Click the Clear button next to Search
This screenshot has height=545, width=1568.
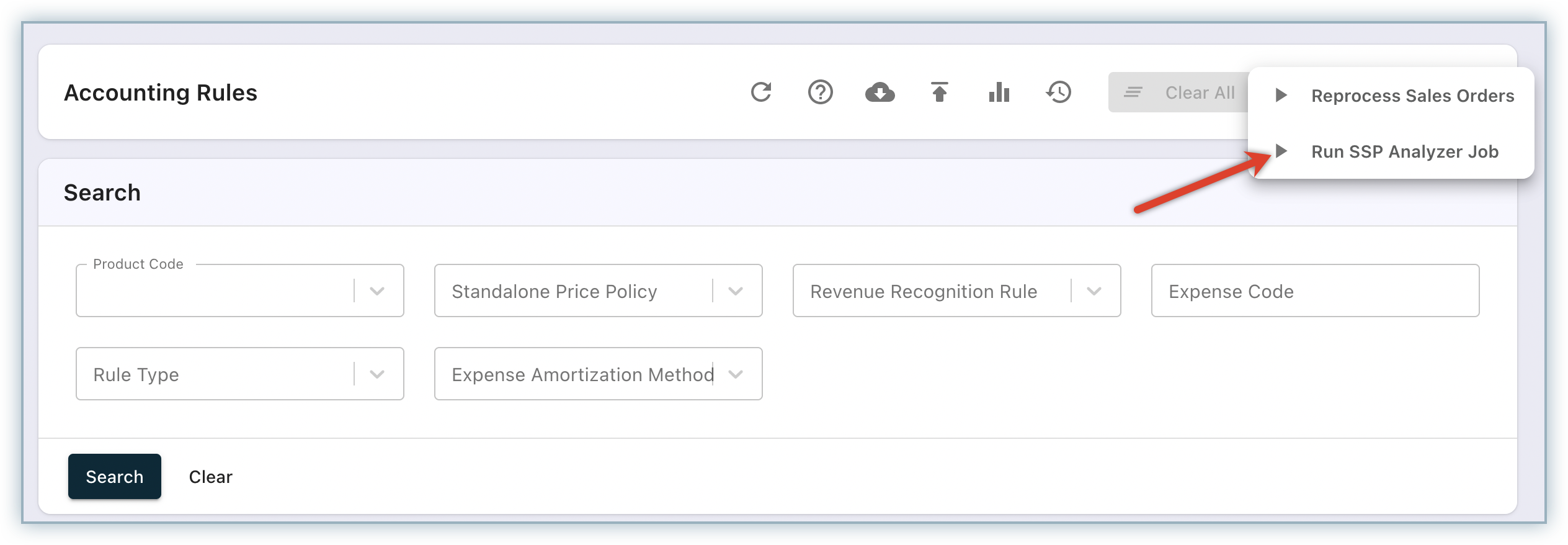coord(210,477)
